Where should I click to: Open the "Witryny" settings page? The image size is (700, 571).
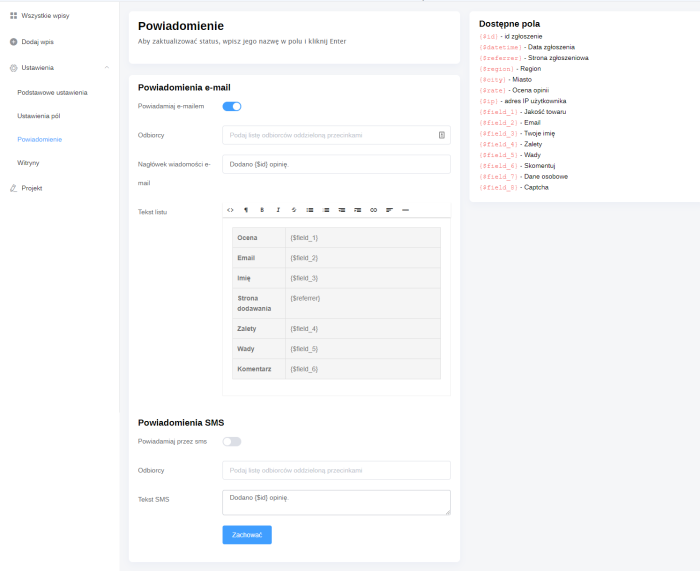(28, 162)
